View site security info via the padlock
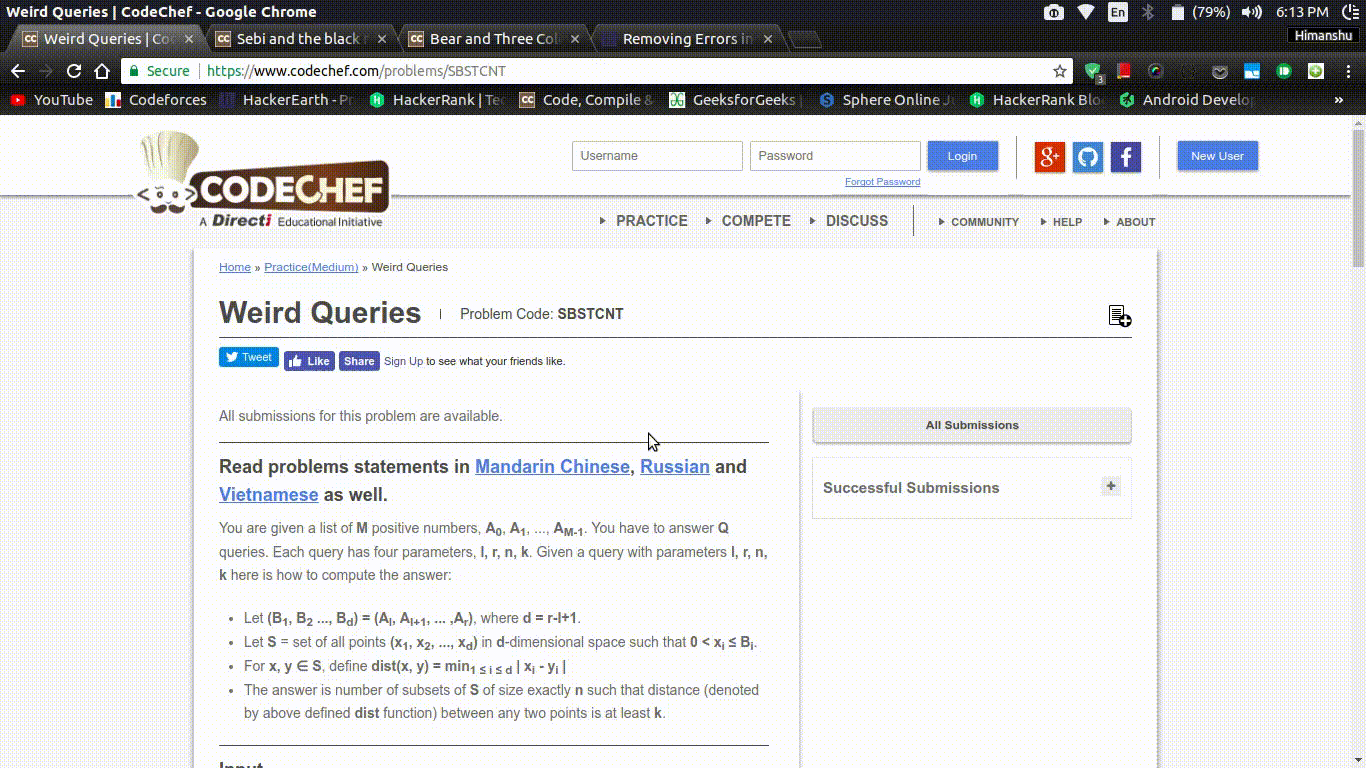The width and height of the screenshot is (1366, 768). [x=134, y=71]
